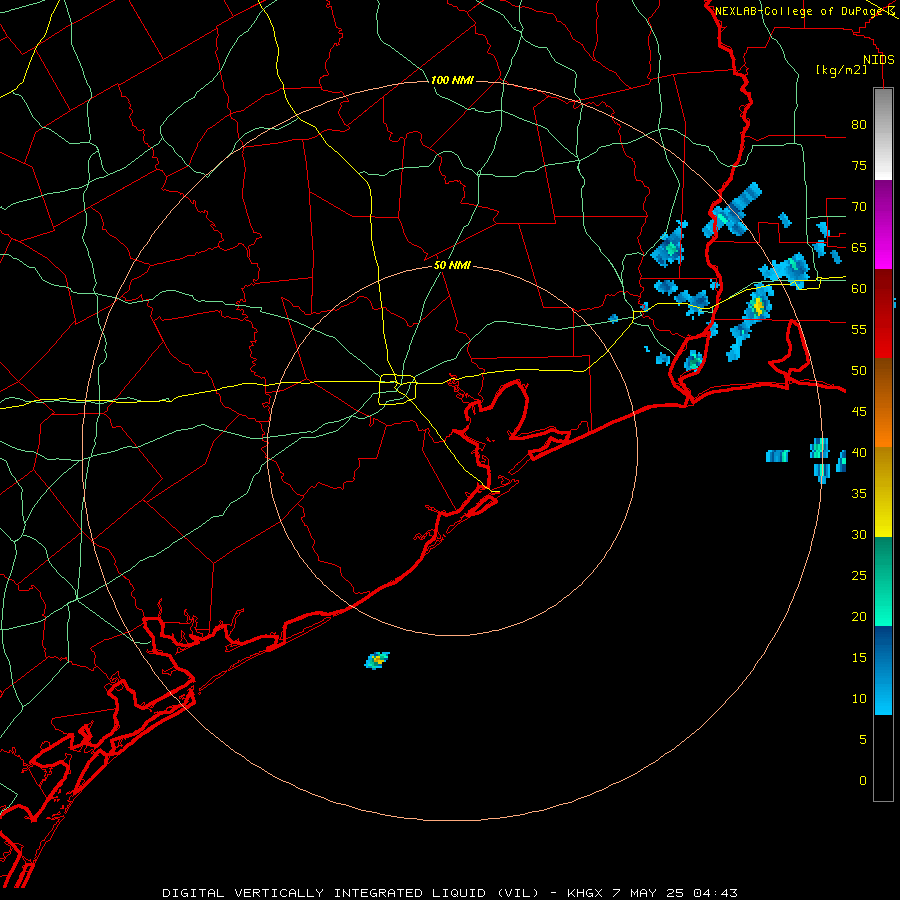The image size is (900, 900).
Task: Click the "50 NMI" range ring label
Action: (452, 265)
